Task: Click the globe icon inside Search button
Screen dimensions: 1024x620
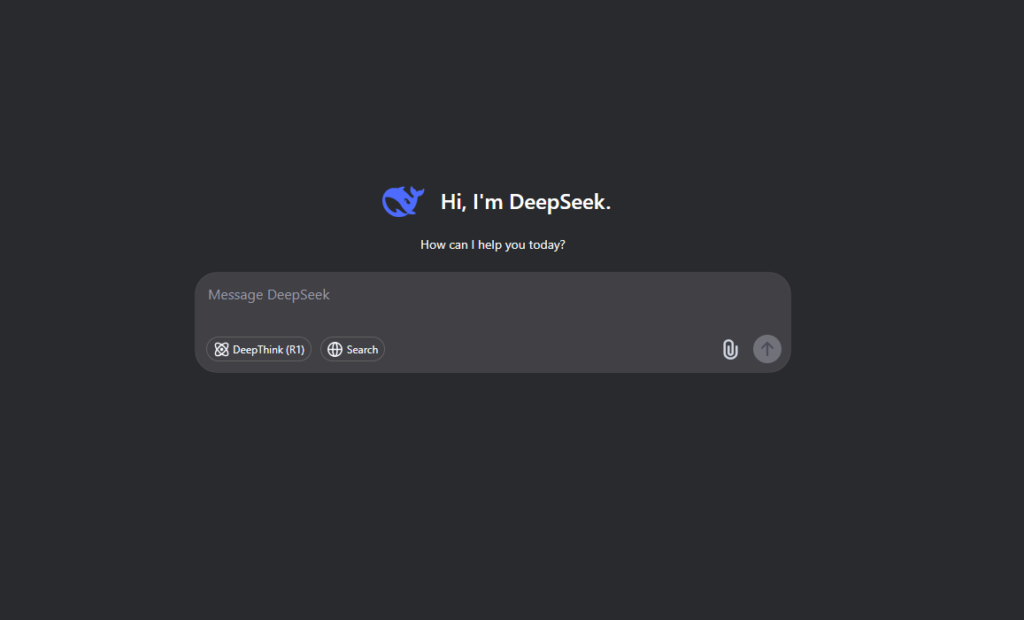Action: coord(335,350)
